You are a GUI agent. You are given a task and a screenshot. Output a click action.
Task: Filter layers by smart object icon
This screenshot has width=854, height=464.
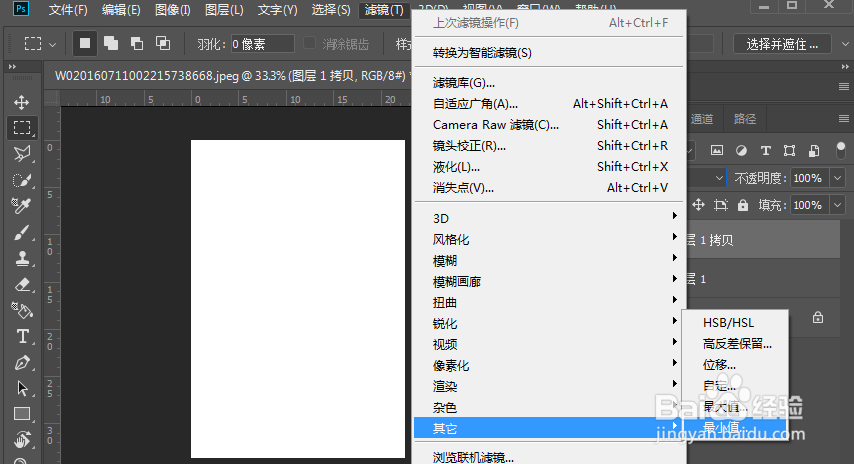pyautogui.click(x=814, y=151)
